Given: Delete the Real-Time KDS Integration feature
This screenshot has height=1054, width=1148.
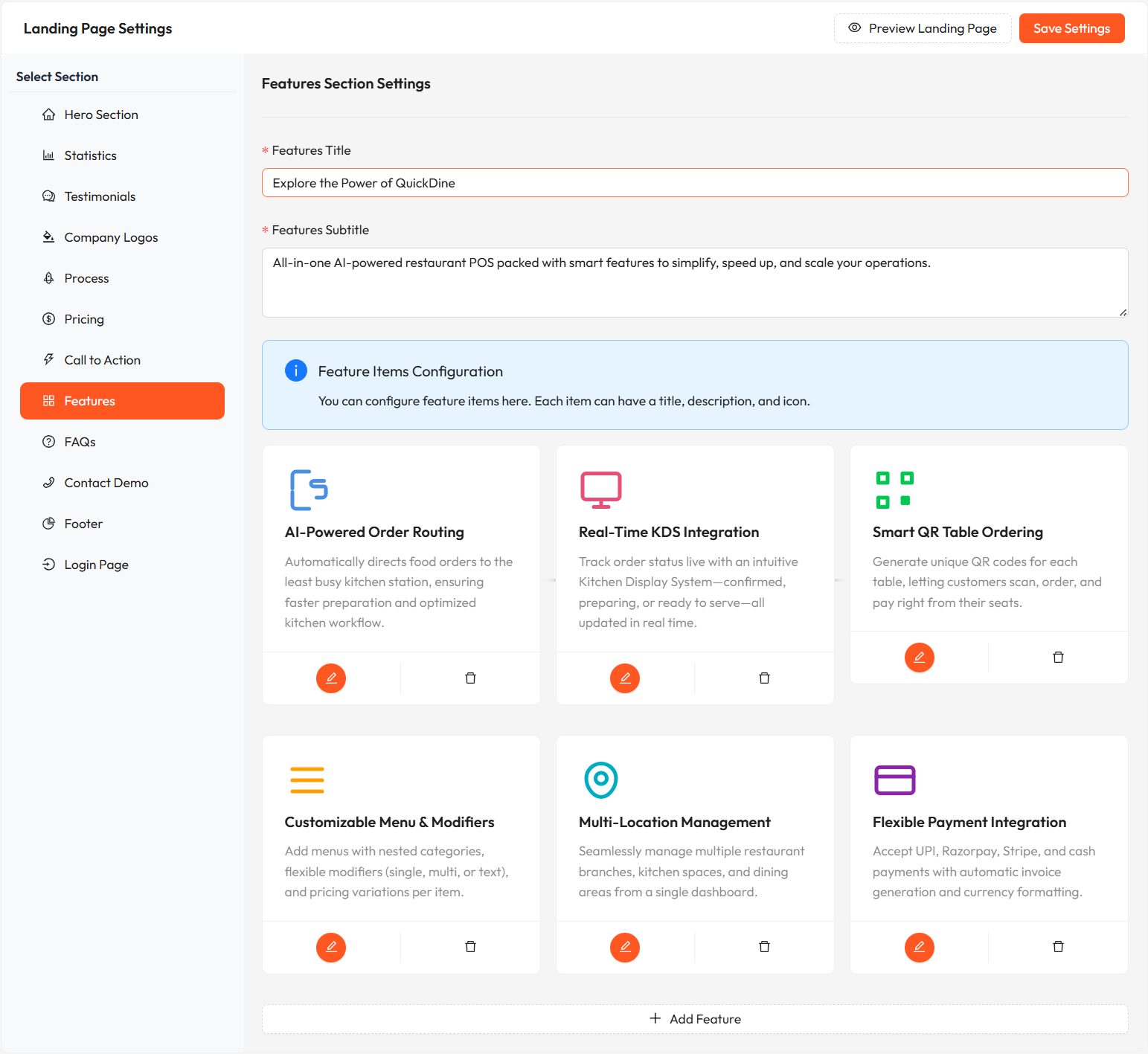Looking at the screenshot, I should point(764,678).
